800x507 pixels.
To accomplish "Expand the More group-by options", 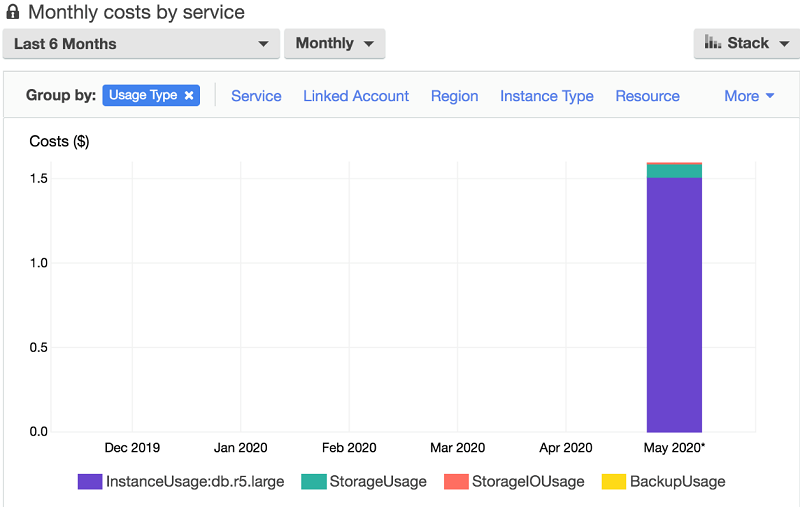I will pos(749,96).
